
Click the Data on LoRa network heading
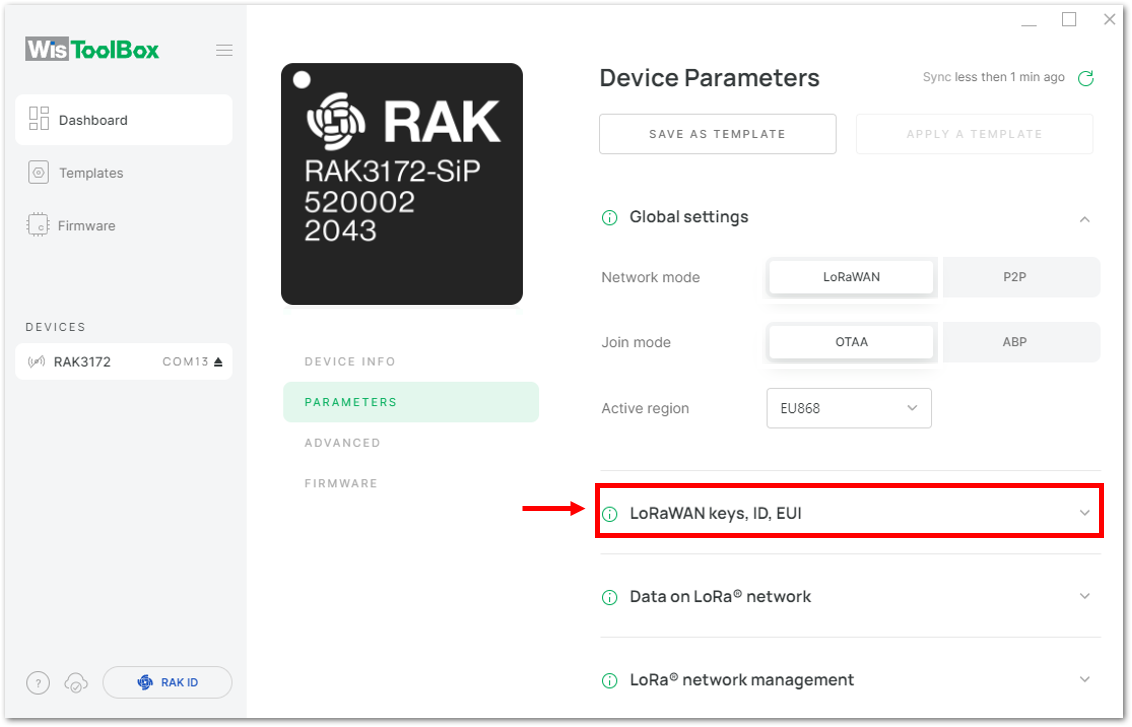(x=720, y=596)
